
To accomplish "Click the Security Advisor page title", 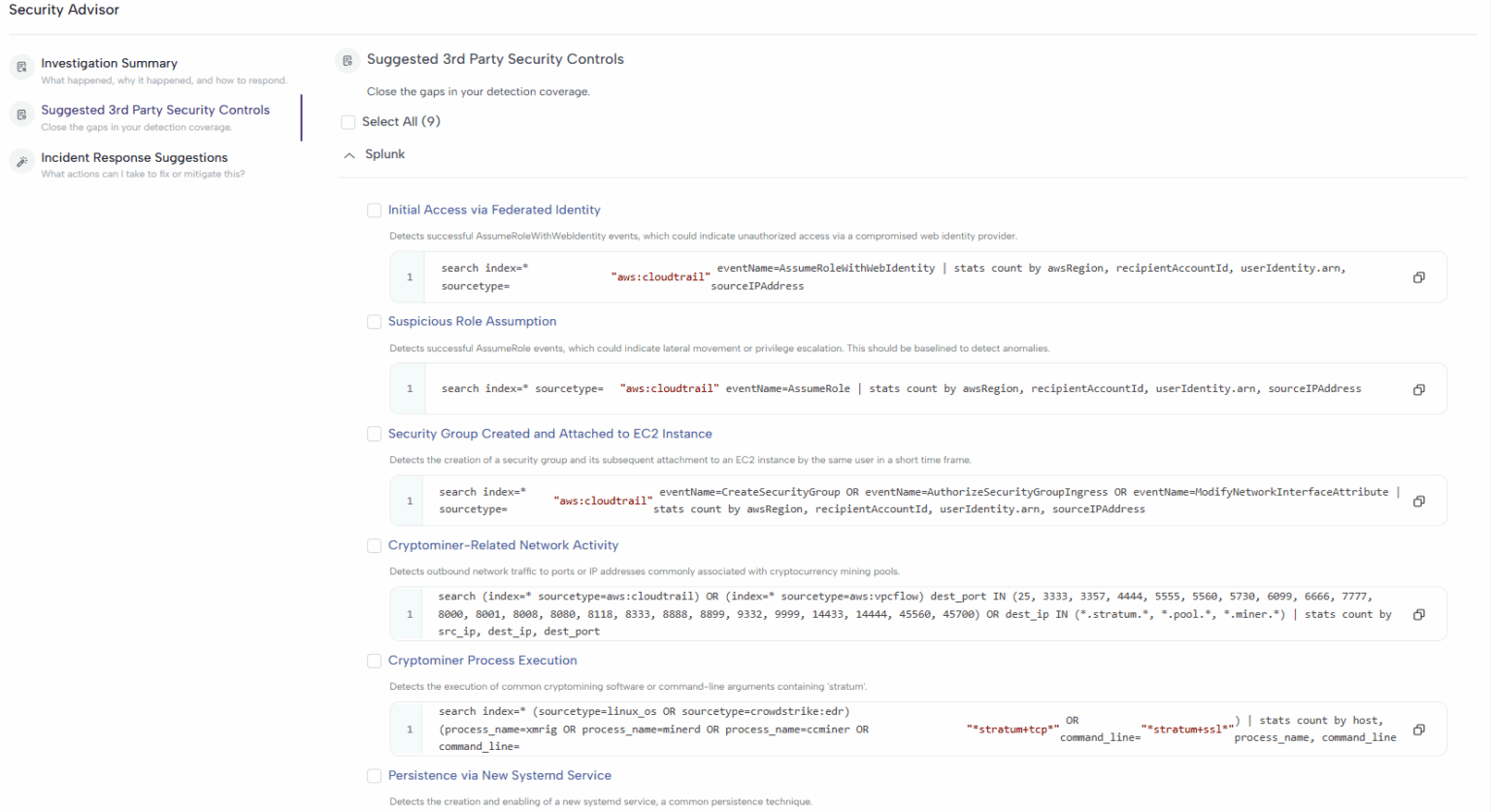I will (64, 10).
